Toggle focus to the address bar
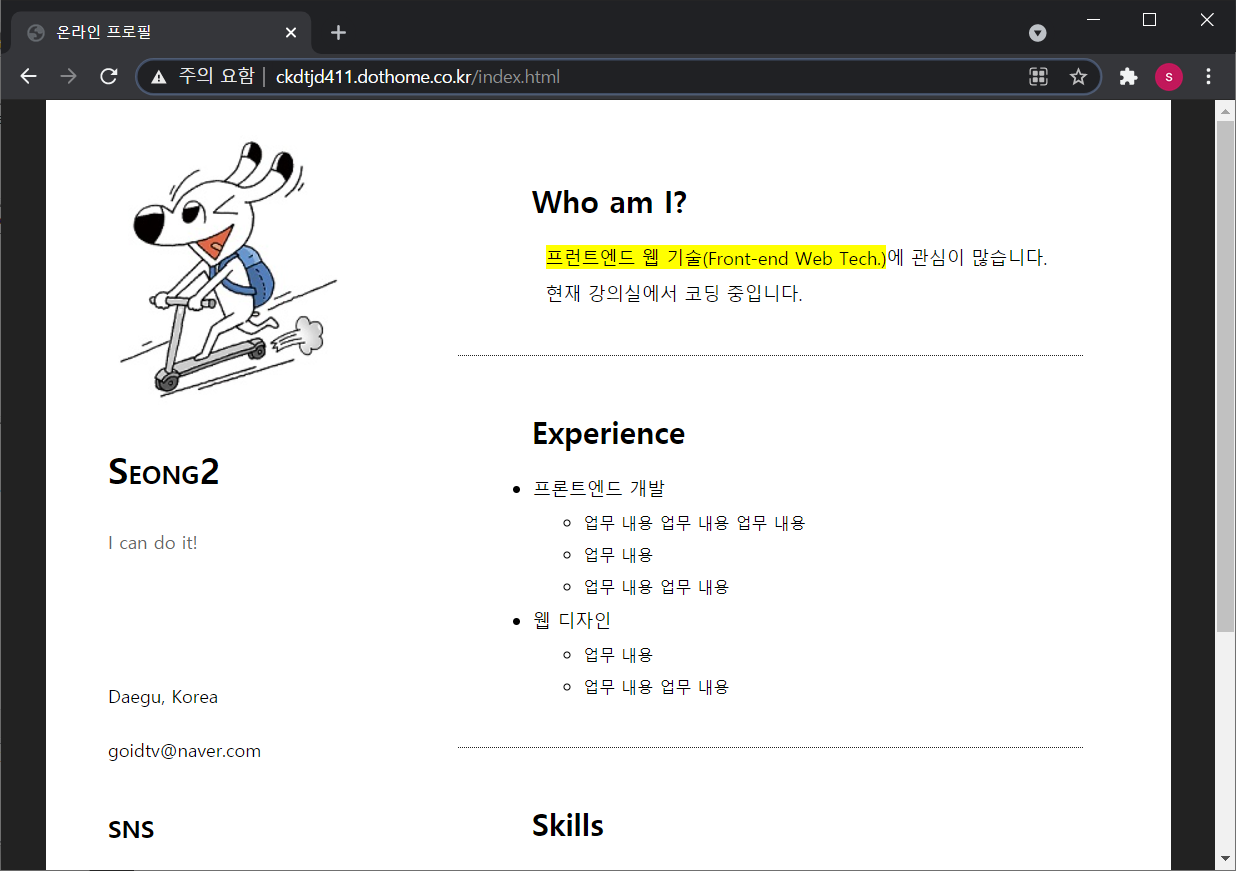1236x871 pixels. coord(600,76)
